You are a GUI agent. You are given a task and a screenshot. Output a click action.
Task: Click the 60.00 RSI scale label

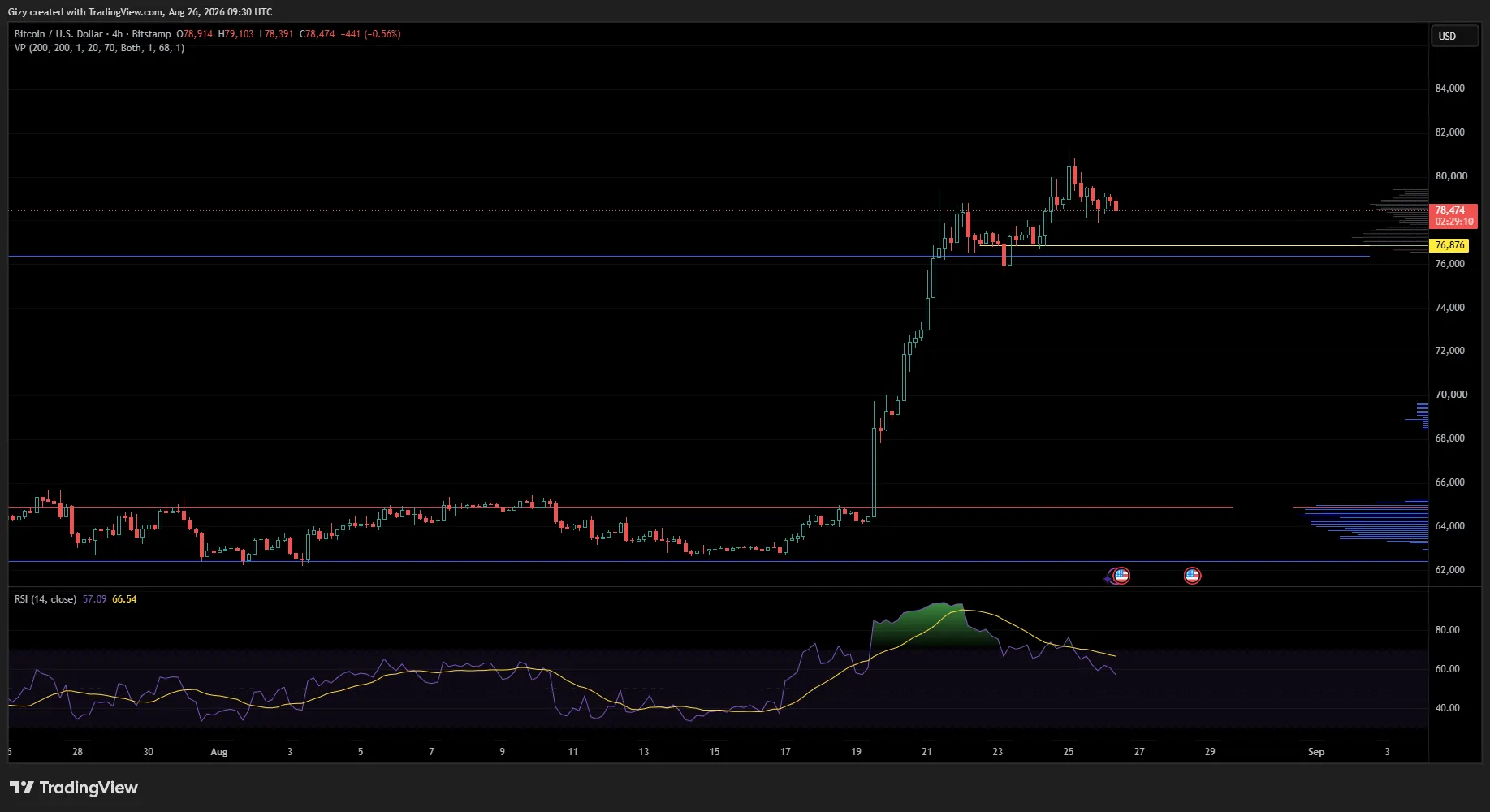point(1448,669)
